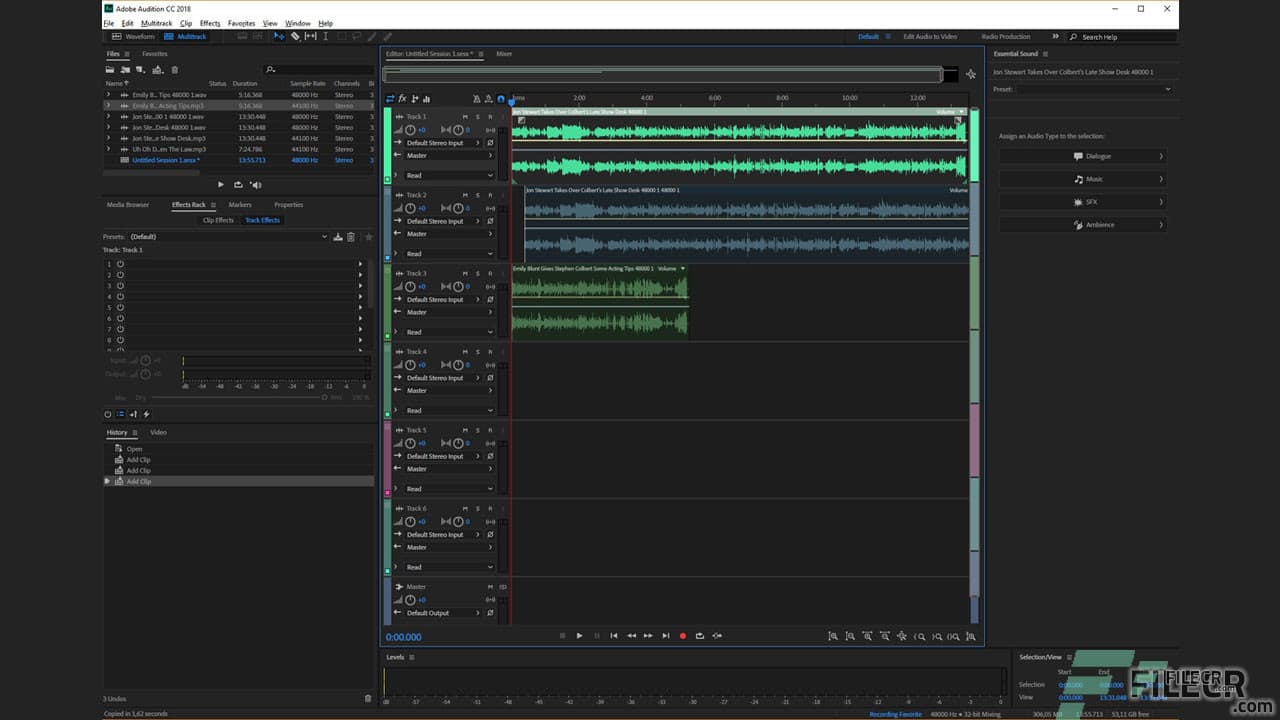1280x720 pixels.
Task: Enable Loop Playback in the transport bar
Action: [x=700, y=636]
